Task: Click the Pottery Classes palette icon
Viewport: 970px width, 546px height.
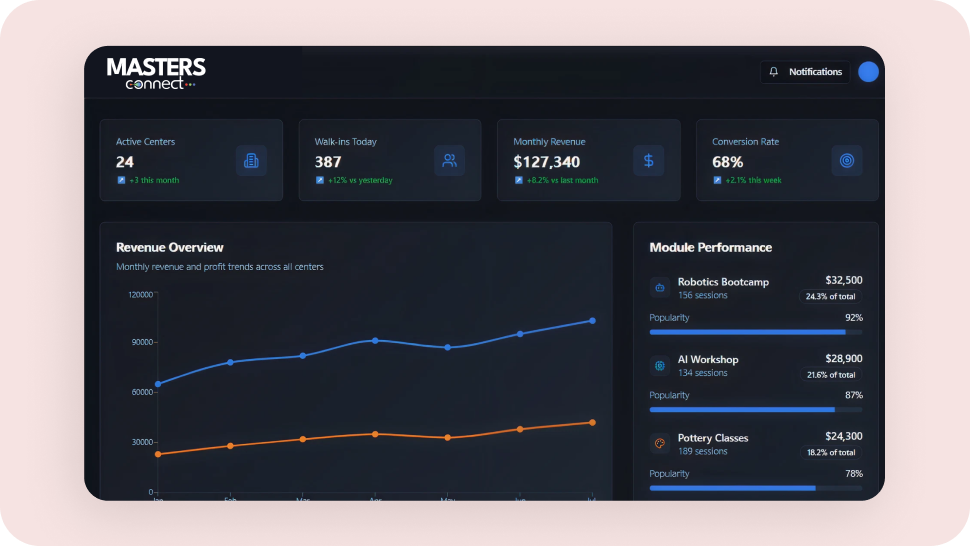Action: pyautogui.click(x=660, y=444)
